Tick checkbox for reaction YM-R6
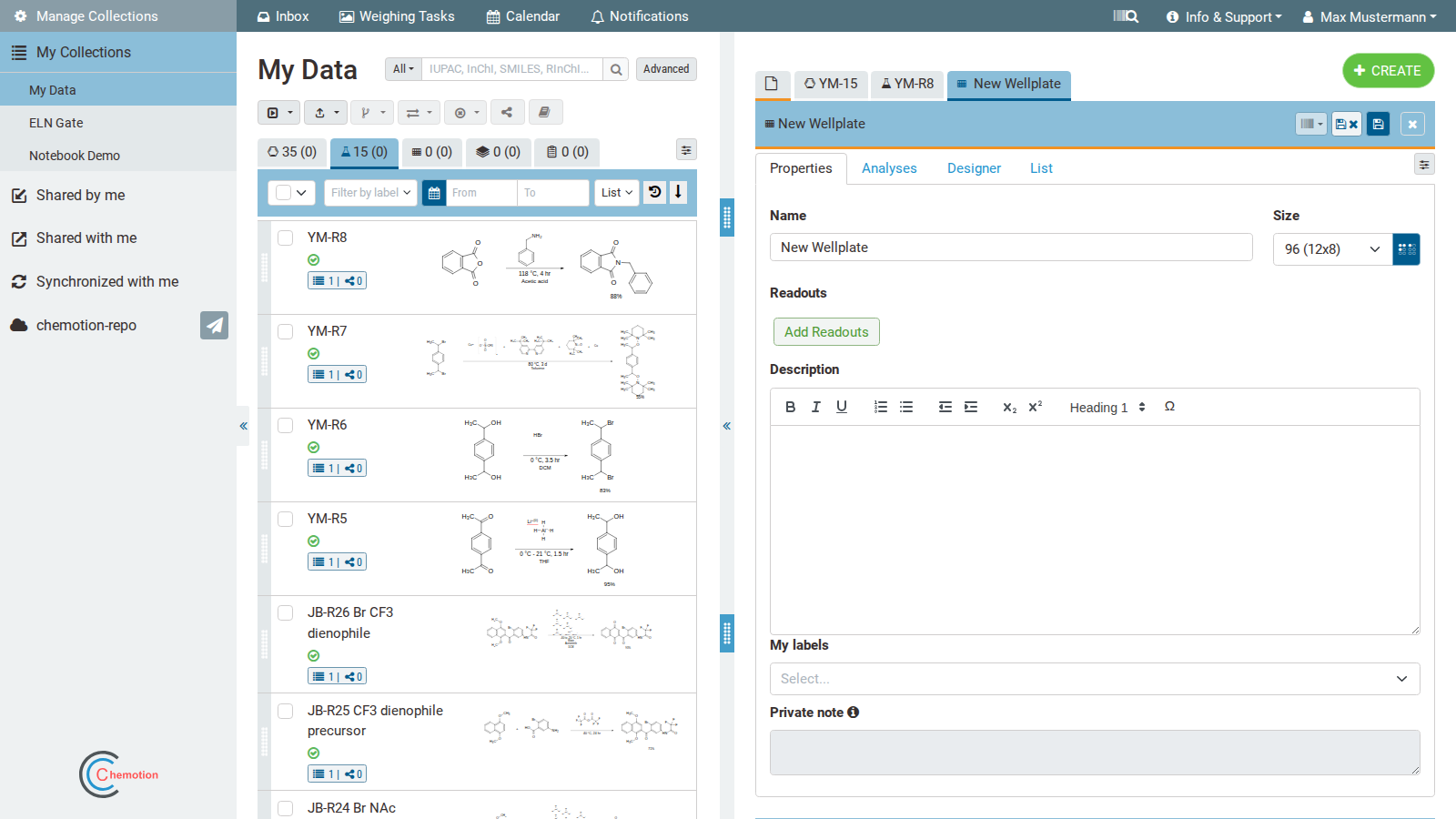The height and width of the screenshot is (819, 1456). [285, 425]
